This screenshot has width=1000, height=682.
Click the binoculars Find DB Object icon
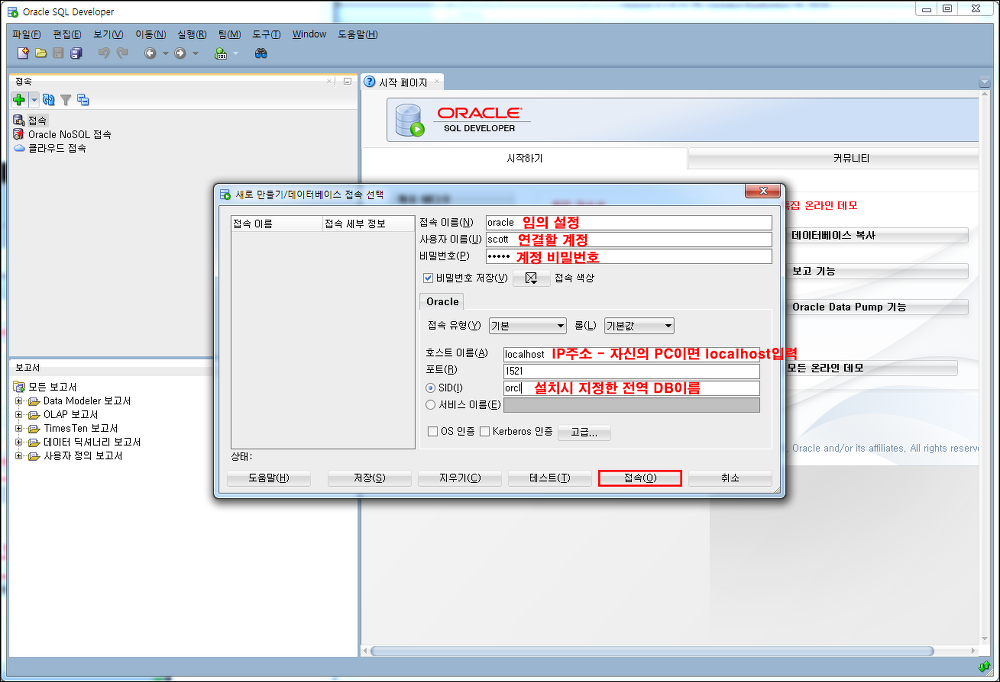point(261,53)
